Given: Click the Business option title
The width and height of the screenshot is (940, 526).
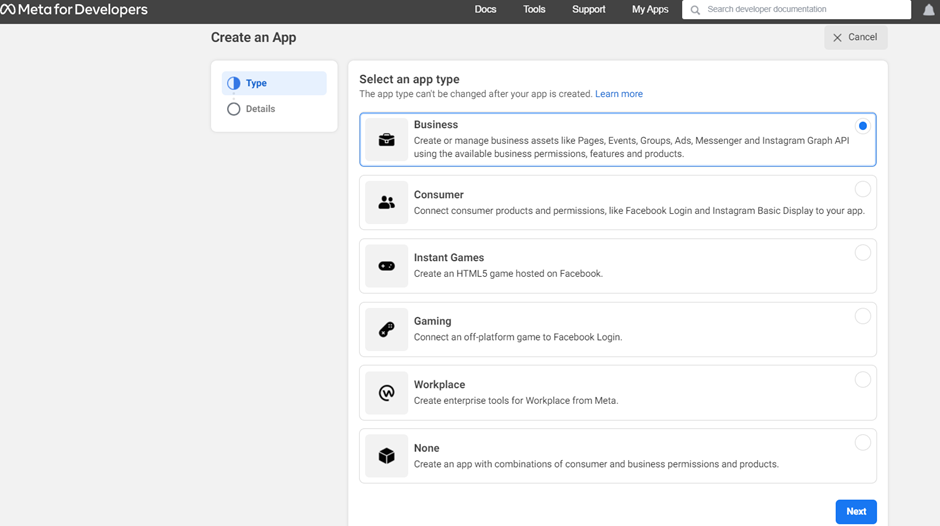Looking at the screenshot, I should pos(436,125).
